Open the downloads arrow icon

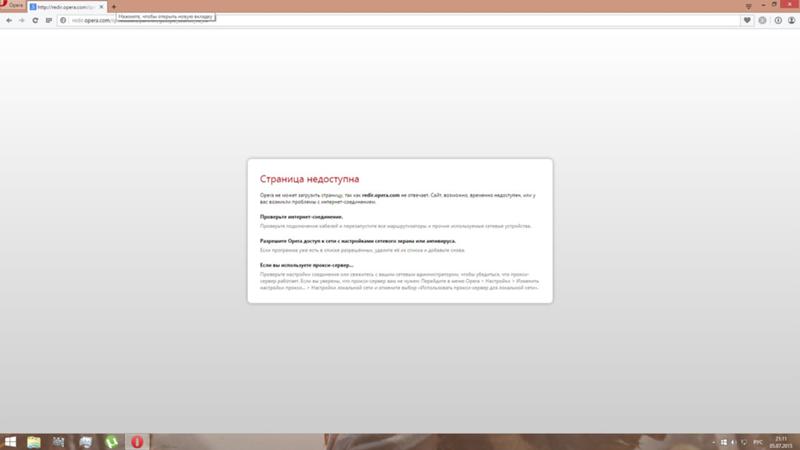pos(778,20)
